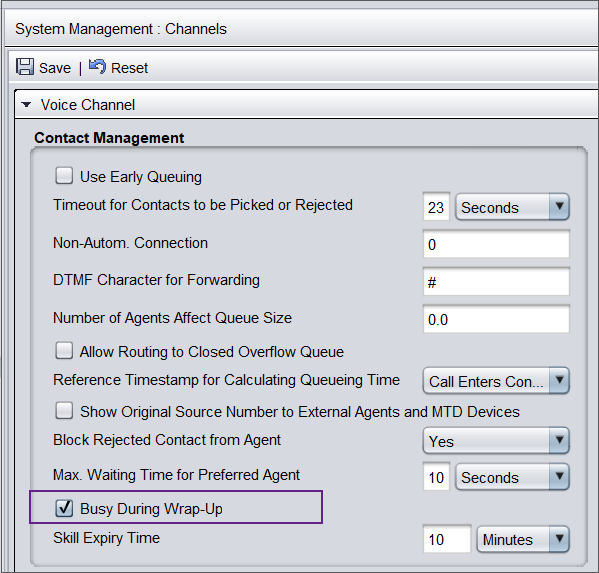This screenshot has height=573, width=599.
Task: Tick Allow Routing to Closed Overflow Queue
Action: 64,351
